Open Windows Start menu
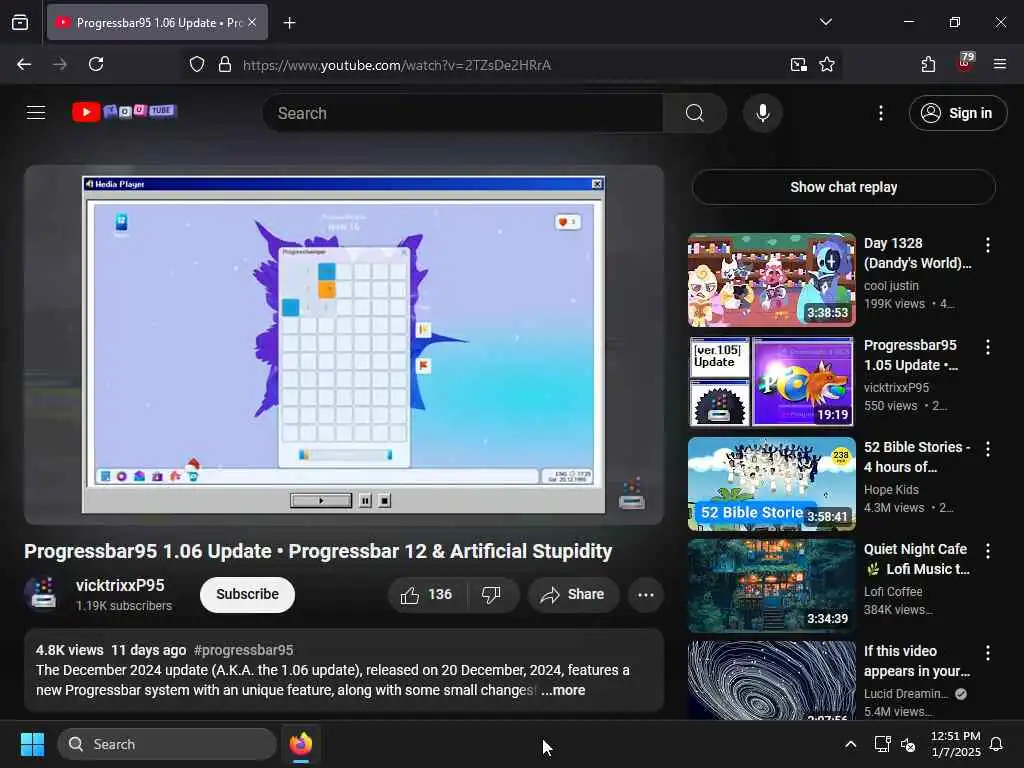 point(32,744)
